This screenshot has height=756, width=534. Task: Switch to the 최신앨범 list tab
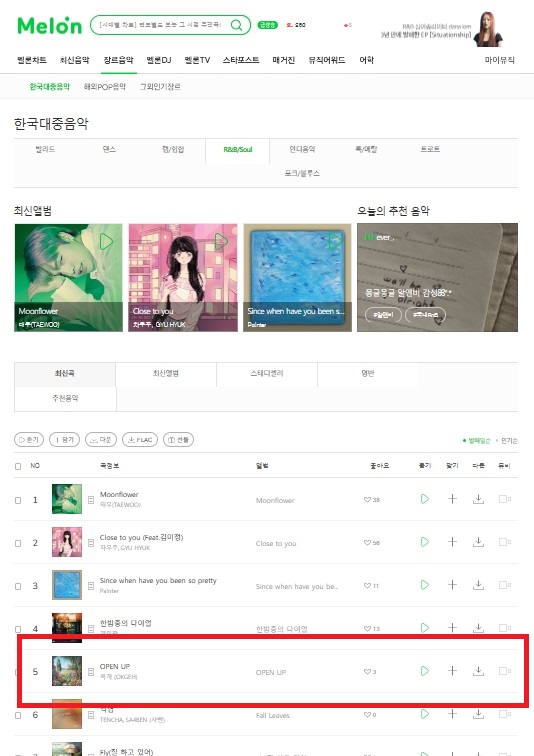point(166,374)
